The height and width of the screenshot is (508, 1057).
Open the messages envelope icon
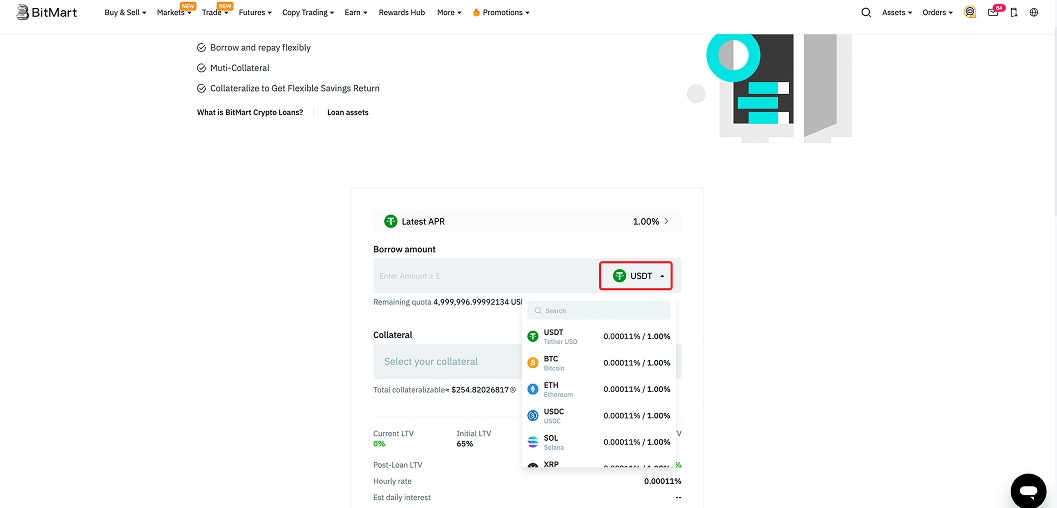[993, 12]
